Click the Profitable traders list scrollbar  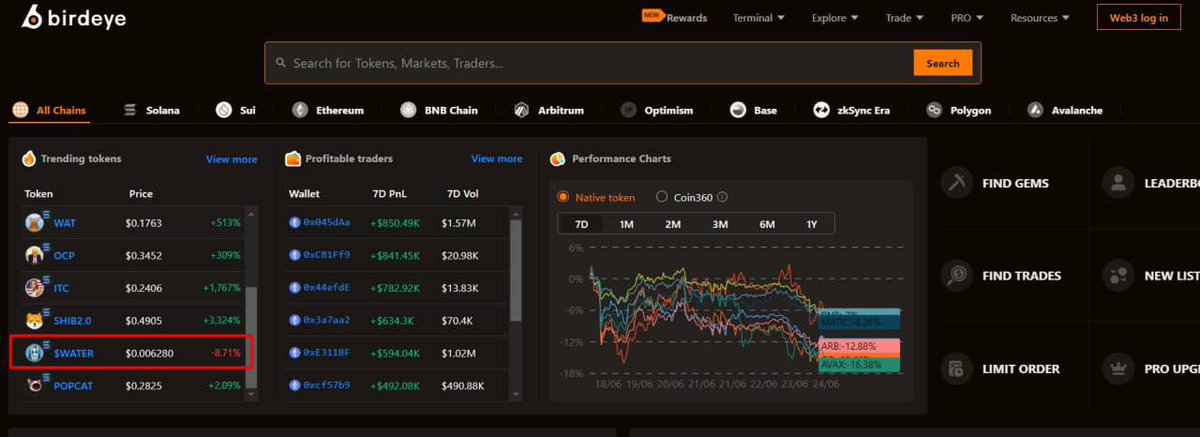click(516, 270)
